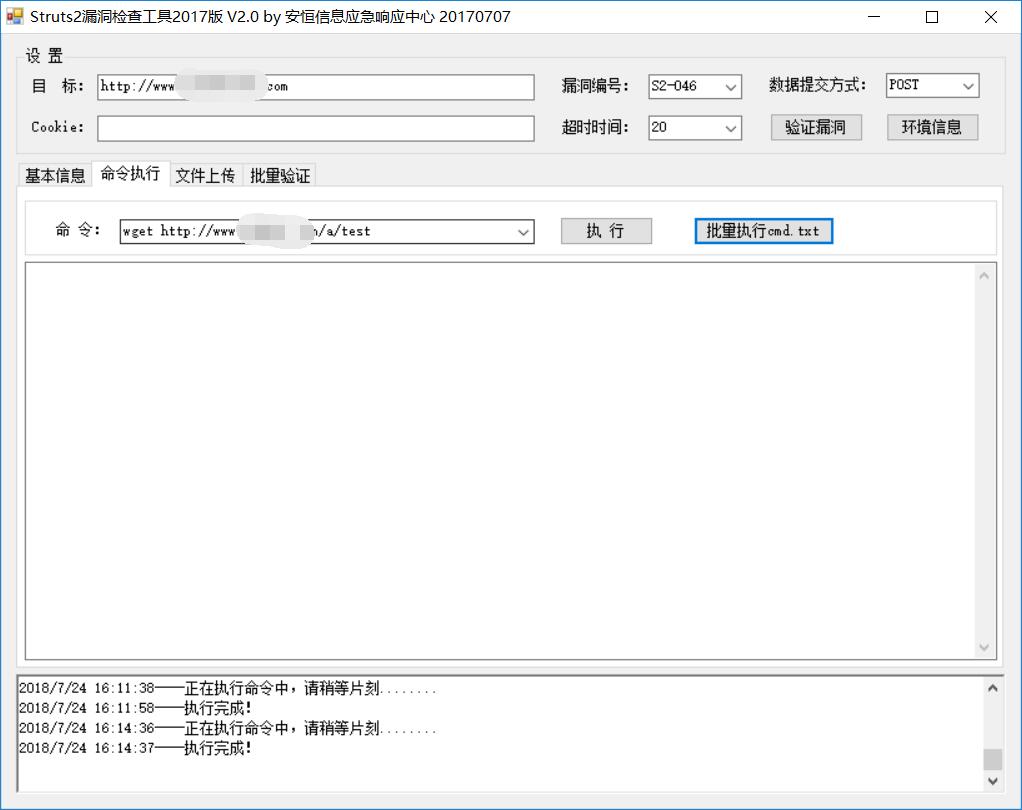Click the log panel scrollbar thumb
The height and width of the screenshot is (810, 1022).
point(993,759)
